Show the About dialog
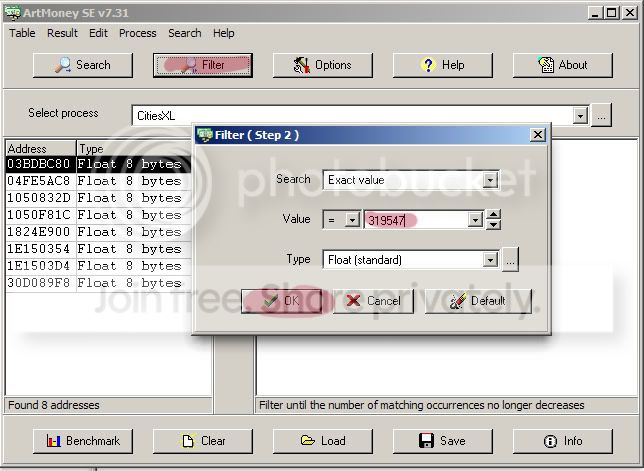Image resolution: width=644 pixels, height=471 pixels. coord(563,65)
